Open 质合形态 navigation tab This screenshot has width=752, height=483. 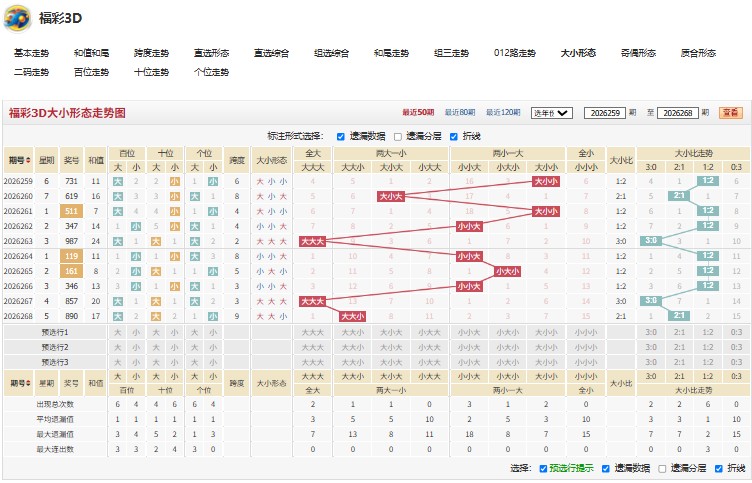tap(698, 53)
